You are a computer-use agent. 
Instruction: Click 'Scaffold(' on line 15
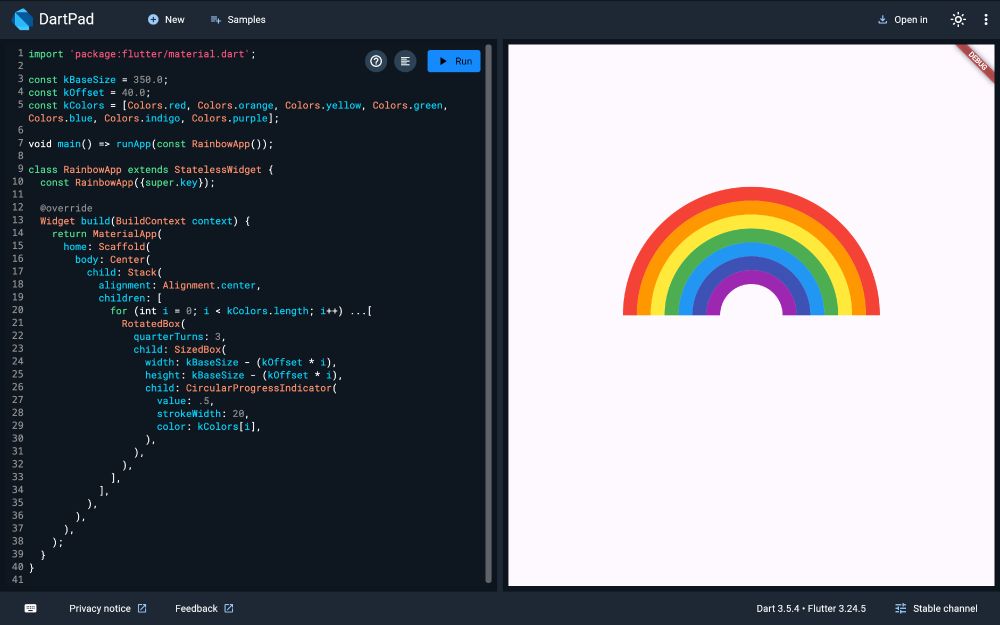(124, 247)
